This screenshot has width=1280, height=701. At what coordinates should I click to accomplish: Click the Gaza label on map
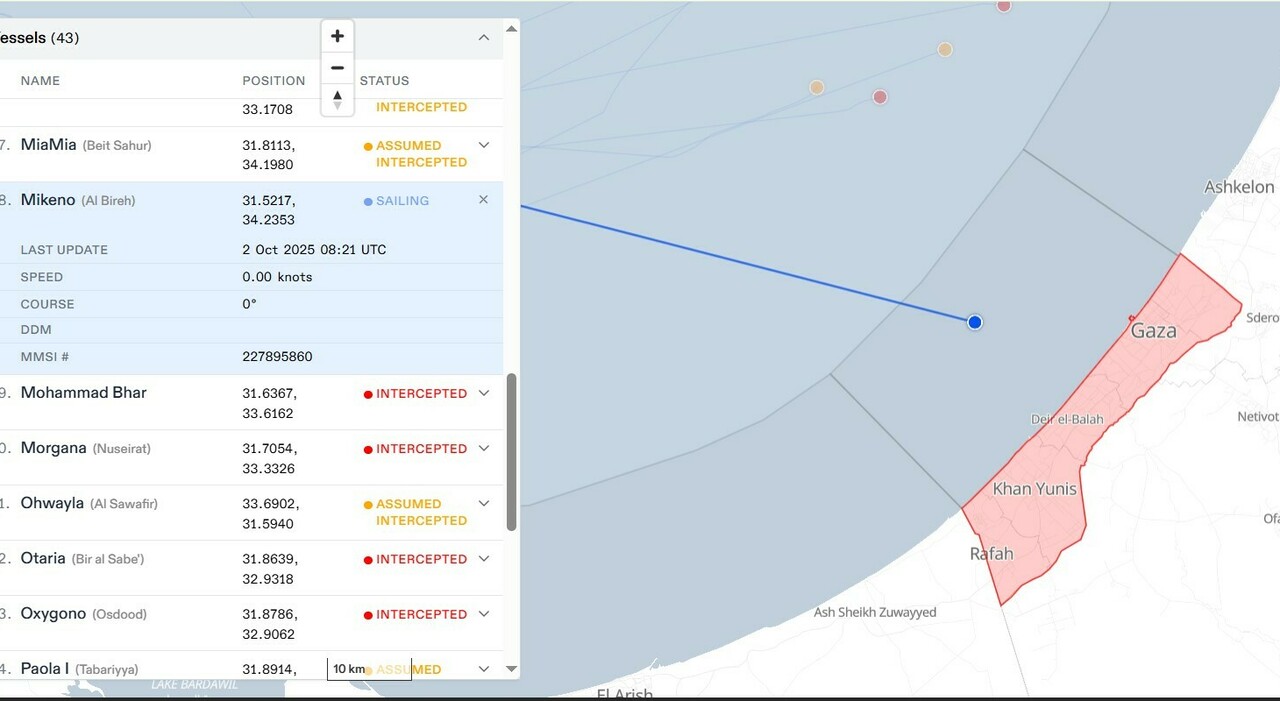pos(1153,331)
